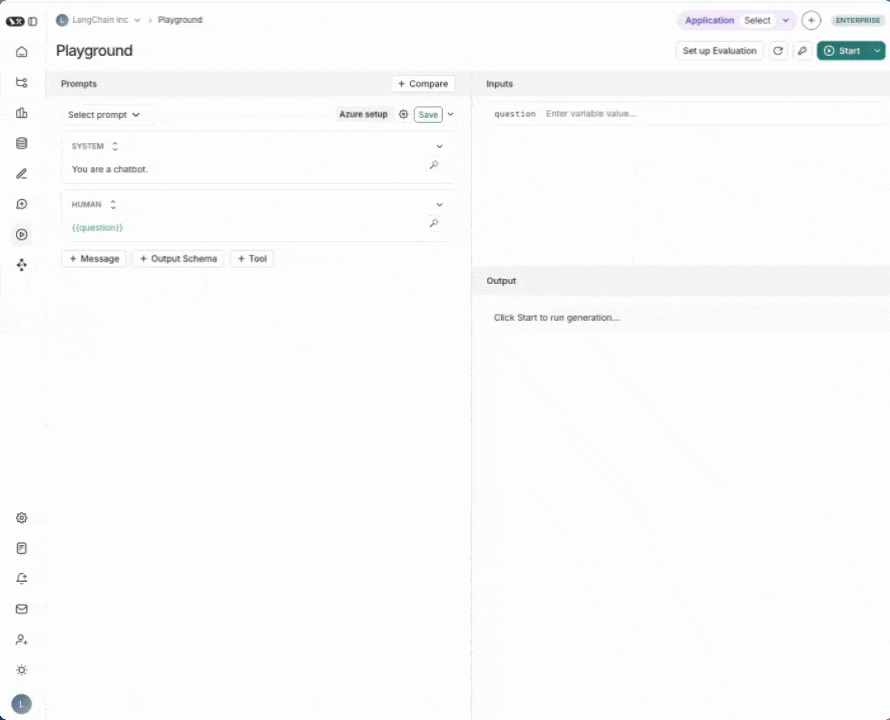
Task: Select the Annotation pencil icon
Action: 21,173
